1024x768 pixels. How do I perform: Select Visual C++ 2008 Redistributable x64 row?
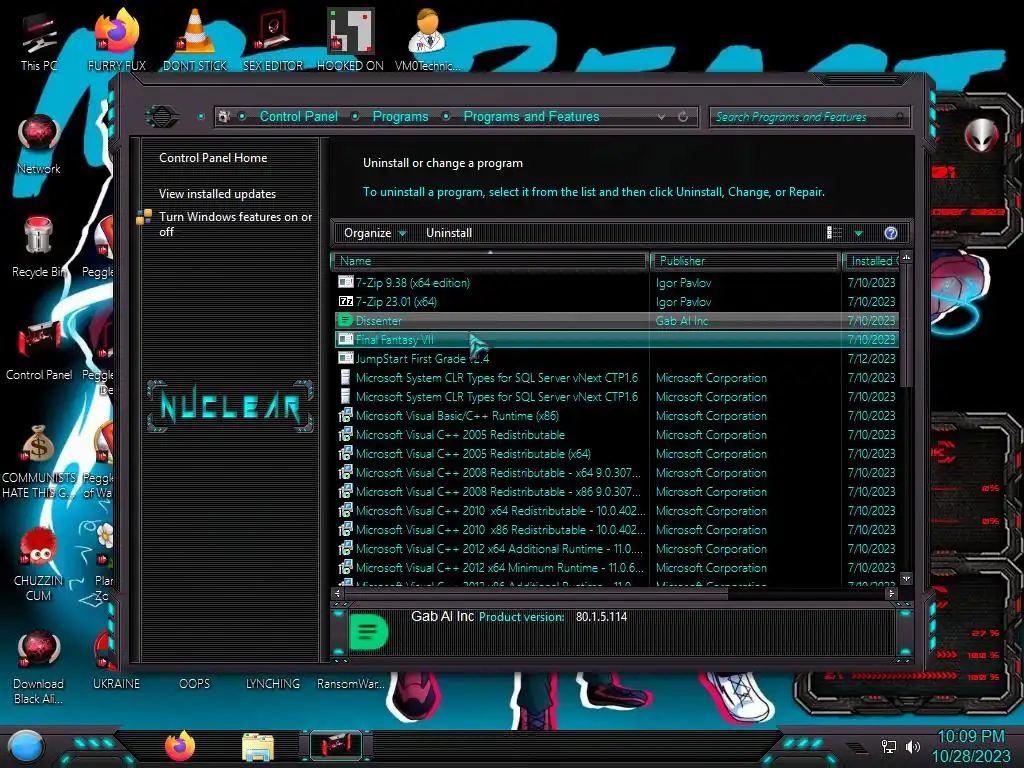tap(617, 472)
